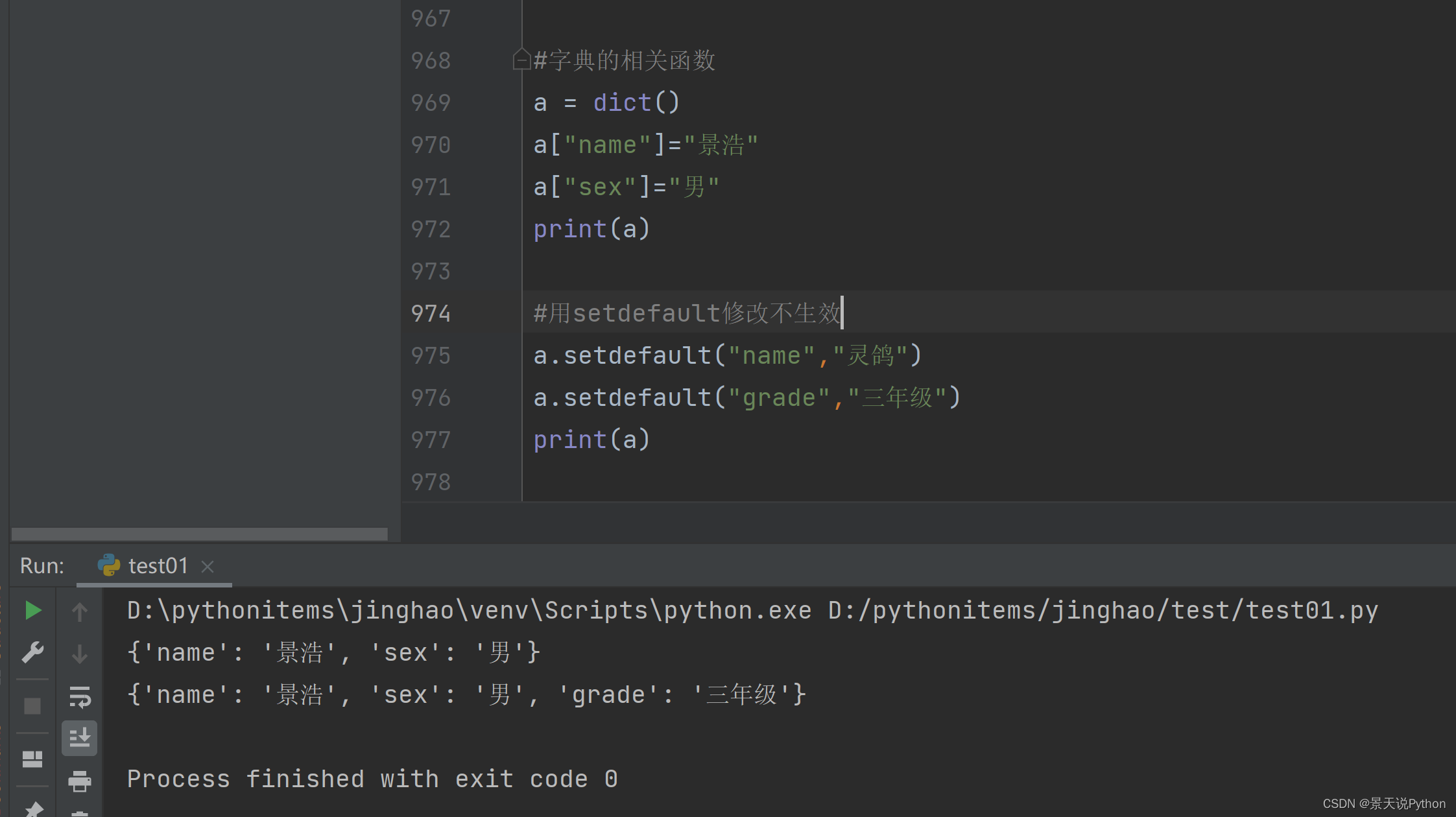Click the a["sex"]="男" code line

tap(627, 187)
